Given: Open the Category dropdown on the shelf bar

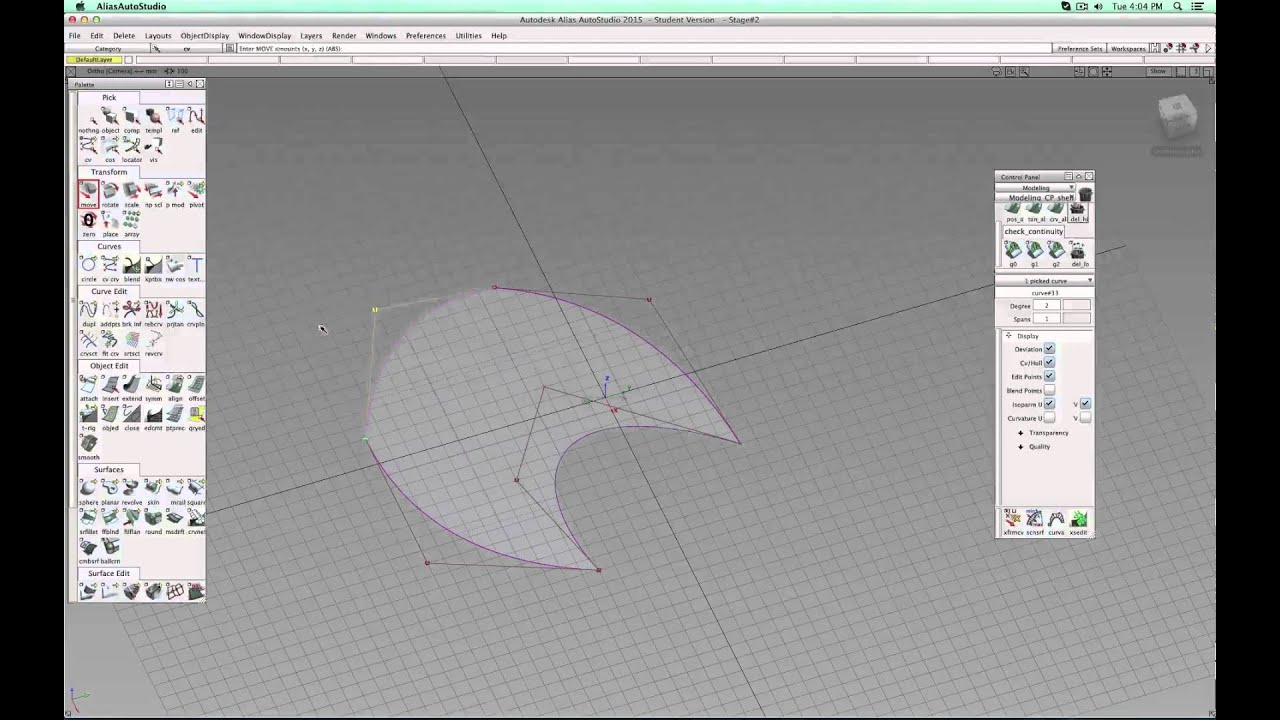Looking at the screenshot, I should [108, 48].
